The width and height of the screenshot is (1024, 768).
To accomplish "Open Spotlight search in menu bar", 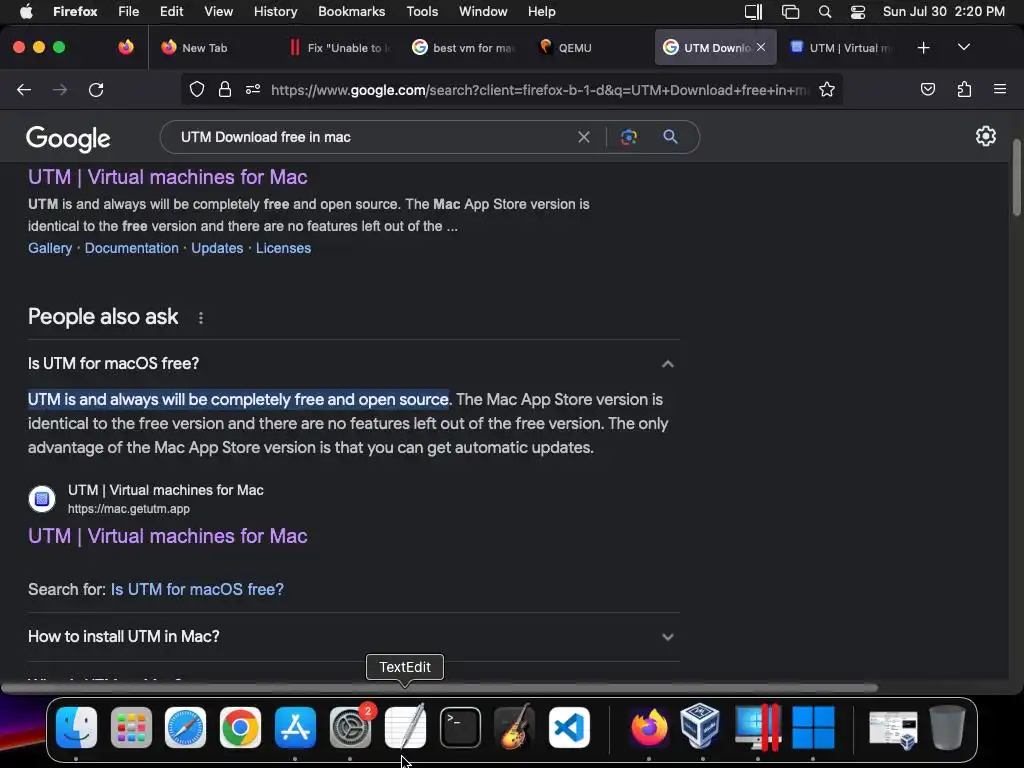I will pos(825,12).
